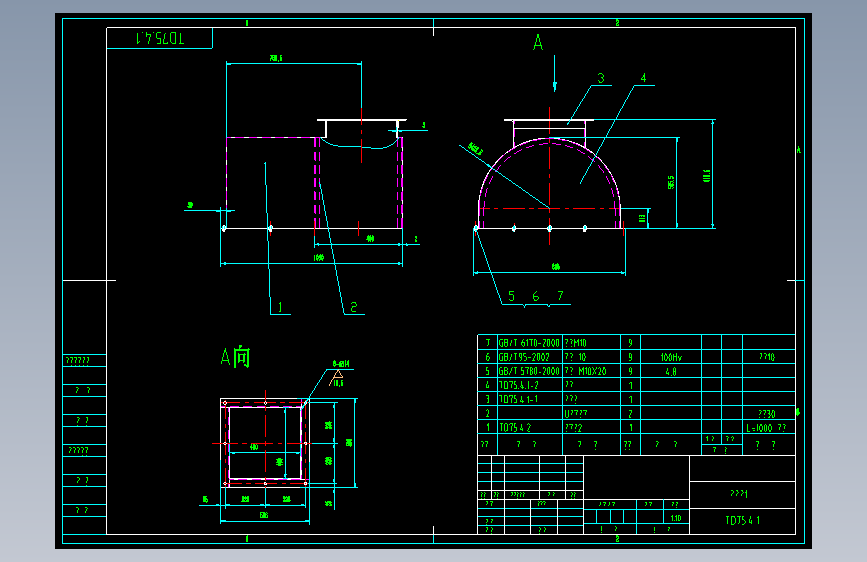867x562 pixels.
Task: Click the radius dimension on the semicircle view
Action: tap(476, 148)
